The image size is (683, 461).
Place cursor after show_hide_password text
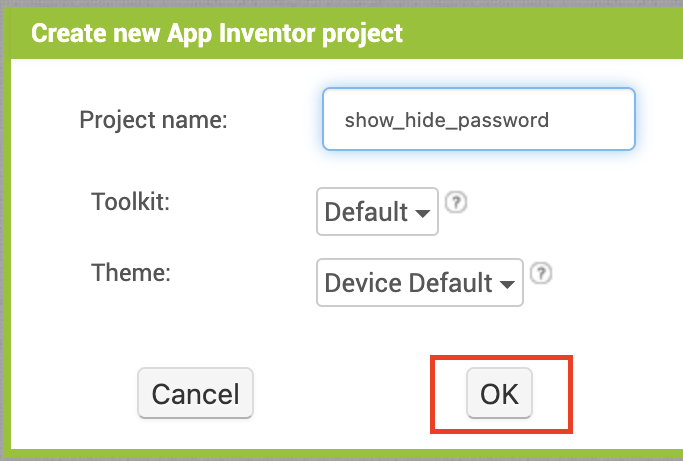(551, 120)
